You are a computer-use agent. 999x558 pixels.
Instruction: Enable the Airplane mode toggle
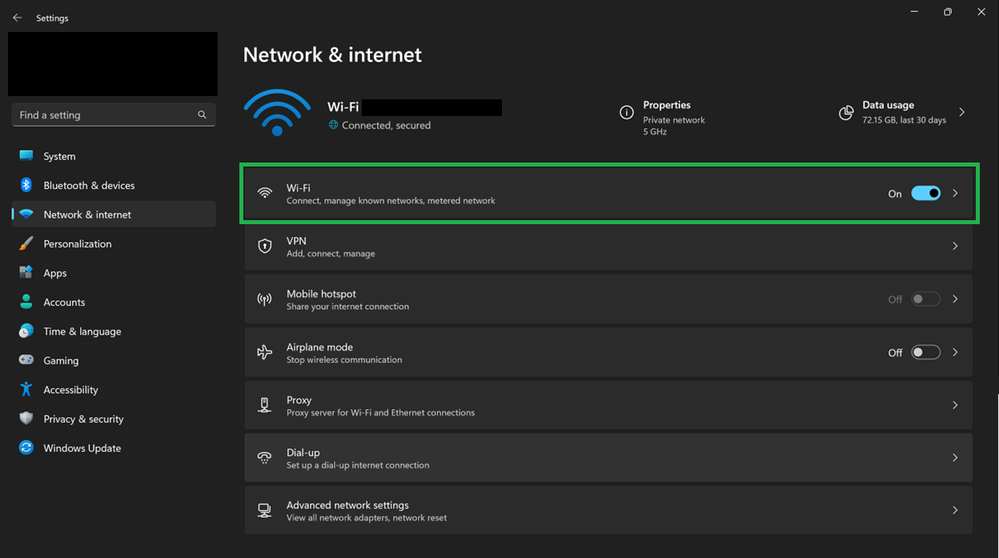pos(925,352)
